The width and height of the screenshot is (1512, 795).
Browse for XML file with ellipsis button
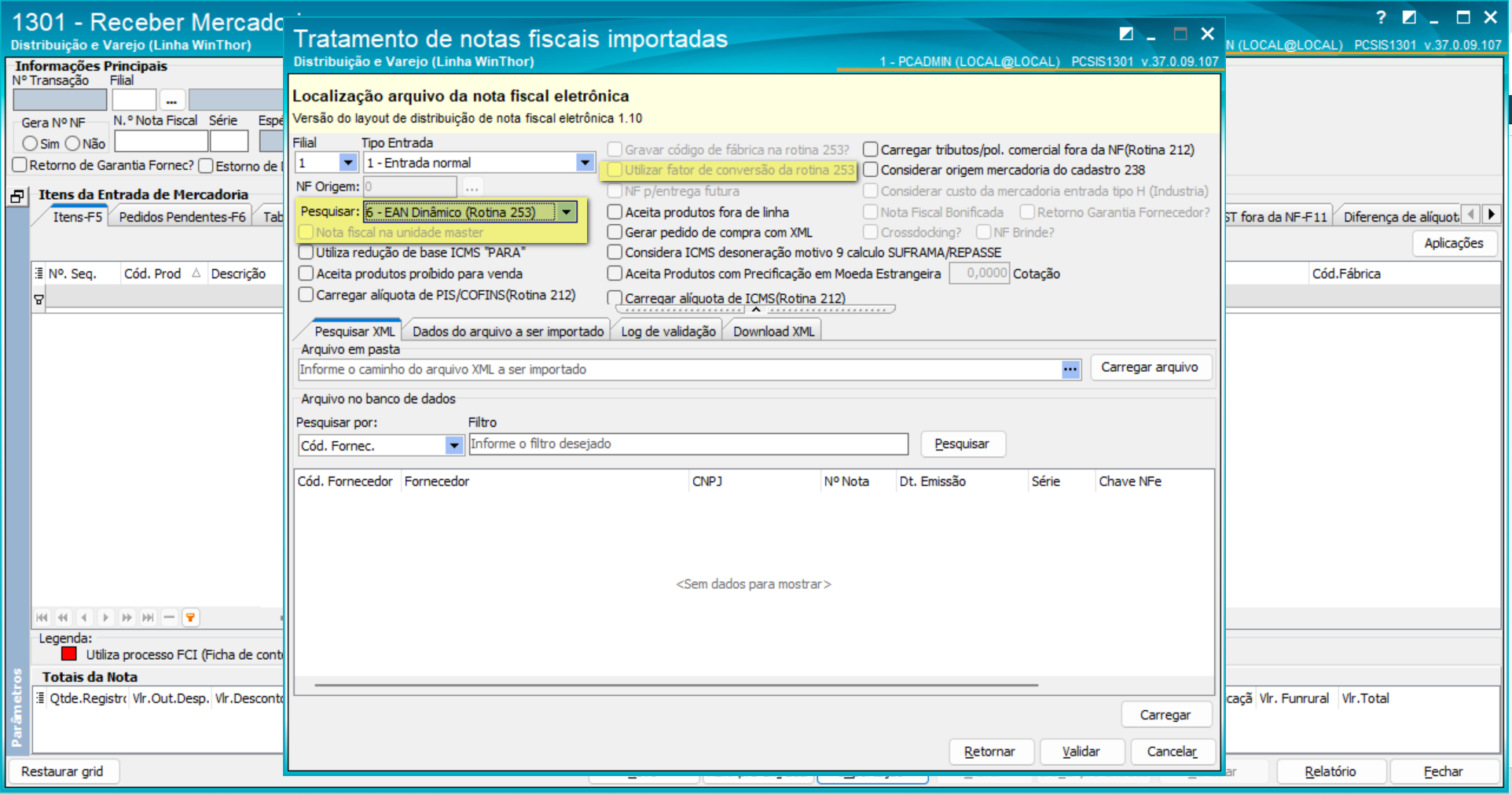coord(1070,369)
